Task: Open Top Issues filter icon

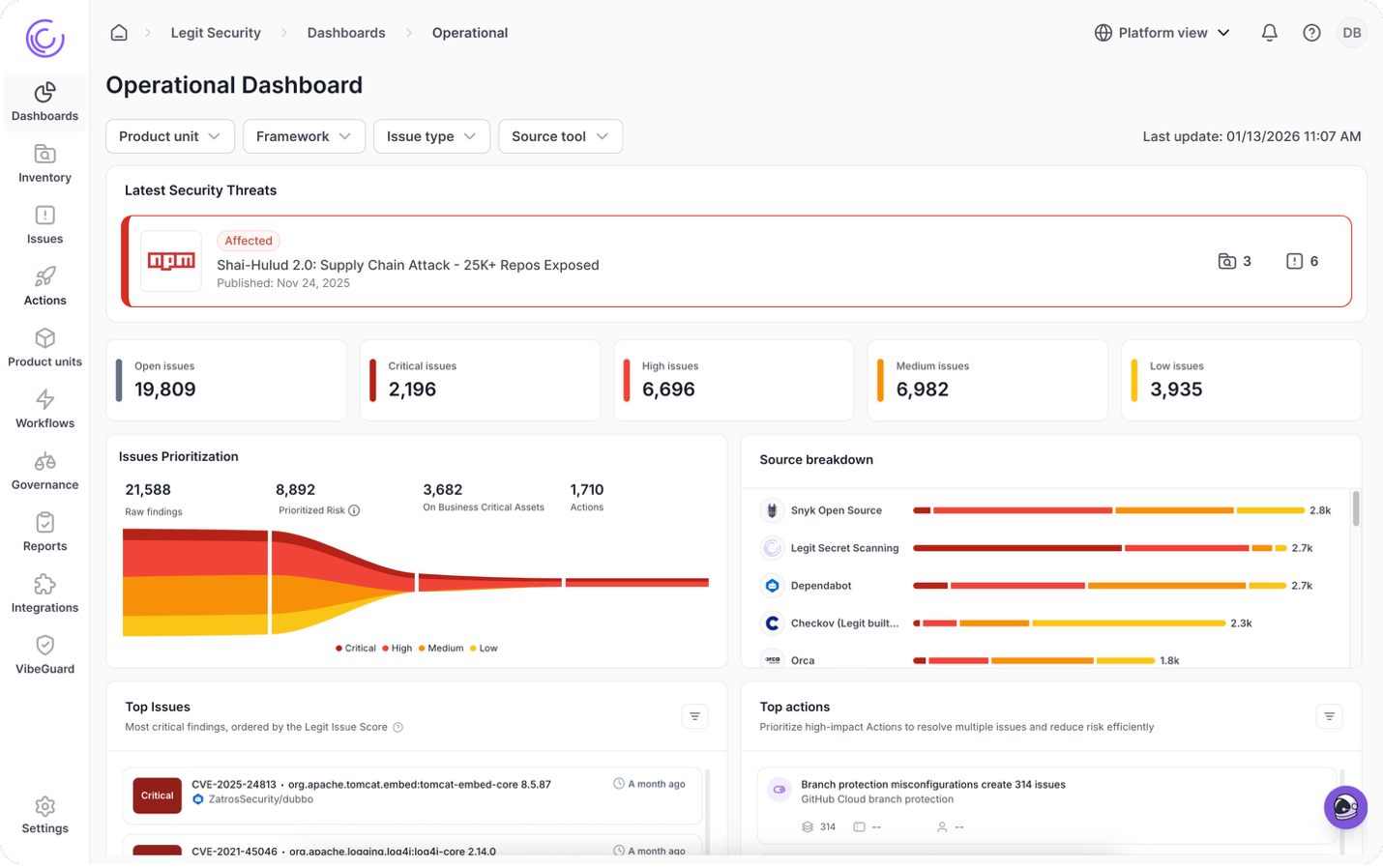Action: [694, 716]
